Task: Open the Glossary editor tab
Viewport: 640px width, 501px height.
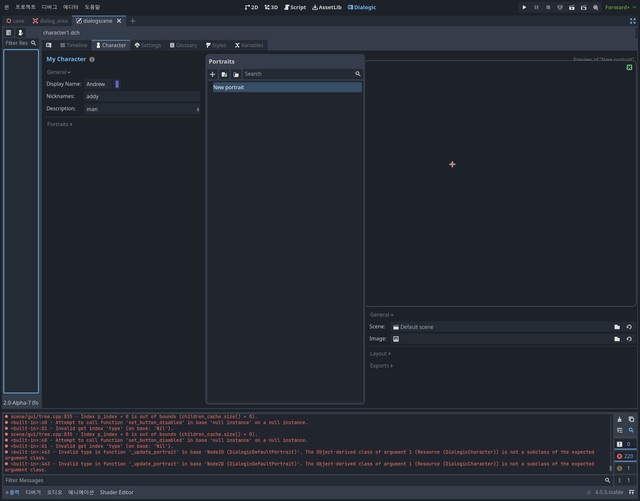Action: (183, 45)
